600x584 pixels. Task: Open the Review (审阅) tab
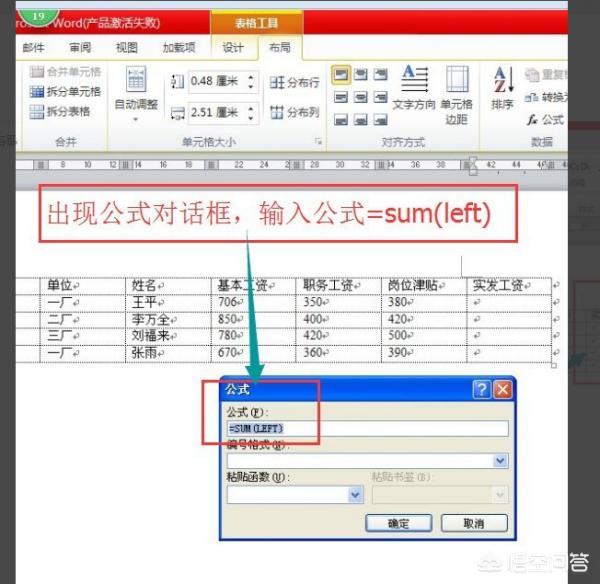coord(80,47)
